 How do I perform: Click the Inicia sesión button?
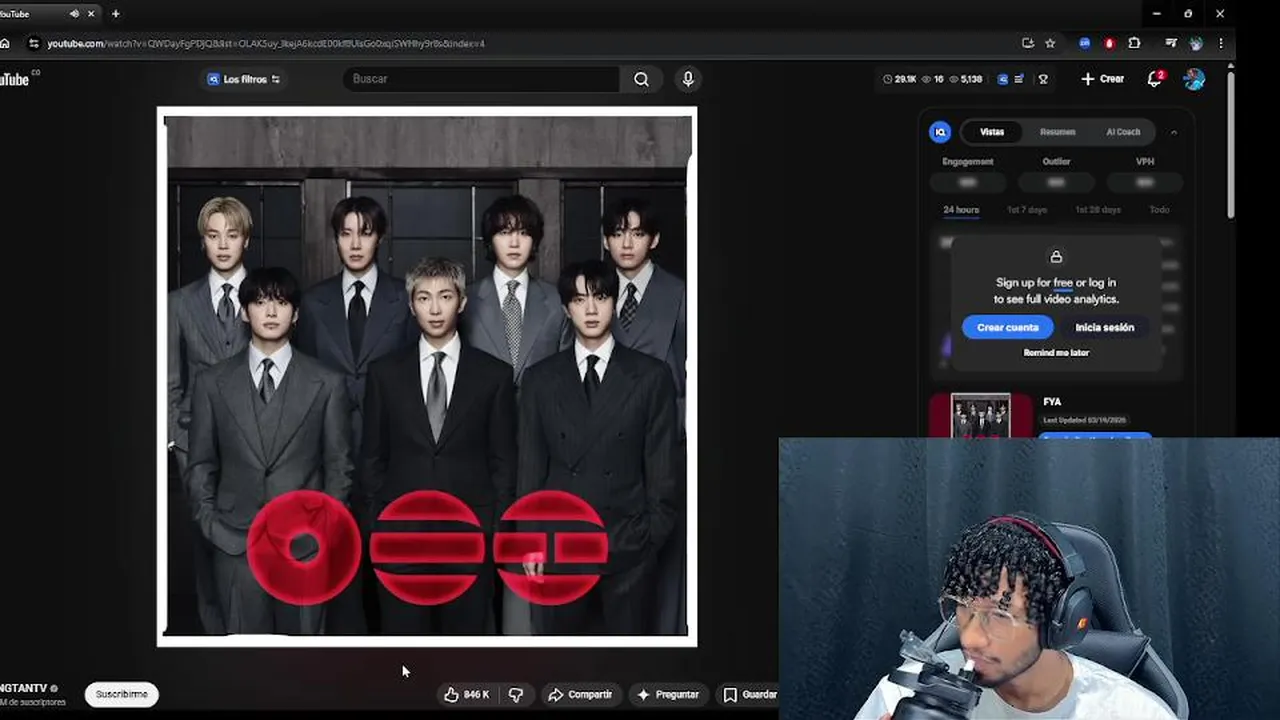1105,327
